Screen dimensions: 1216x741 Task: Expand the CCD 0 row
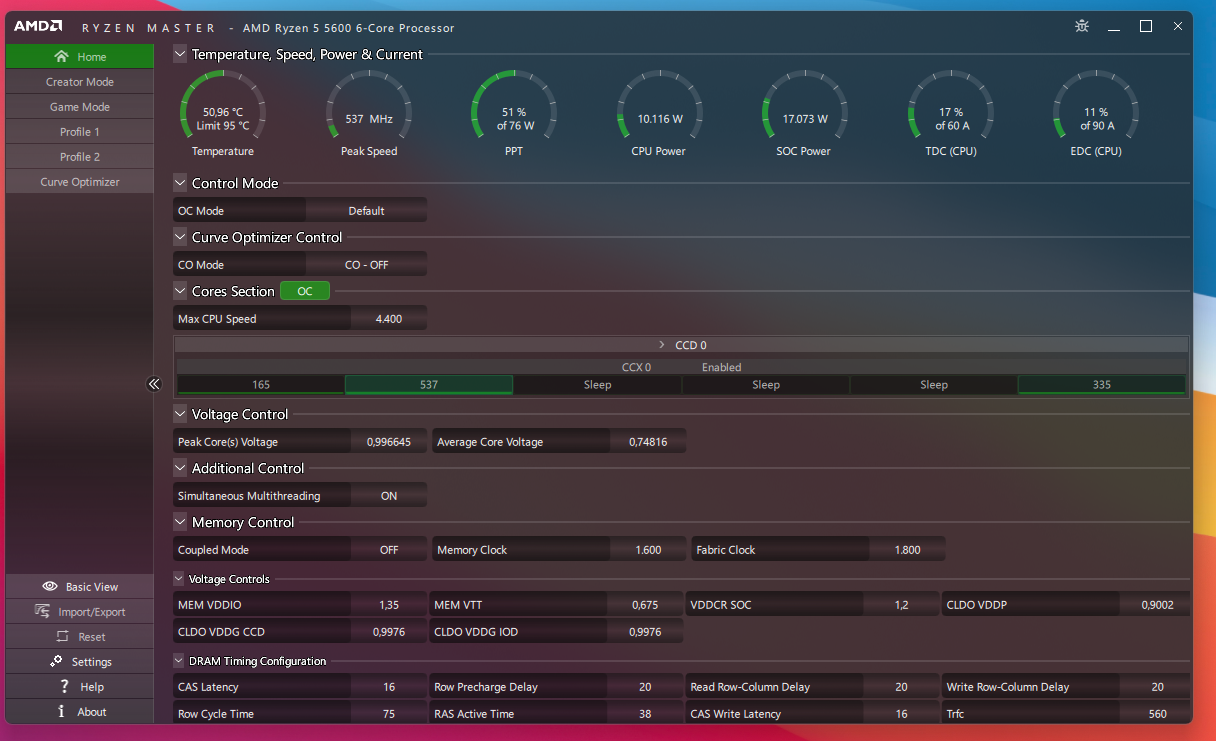pos(662,345)
